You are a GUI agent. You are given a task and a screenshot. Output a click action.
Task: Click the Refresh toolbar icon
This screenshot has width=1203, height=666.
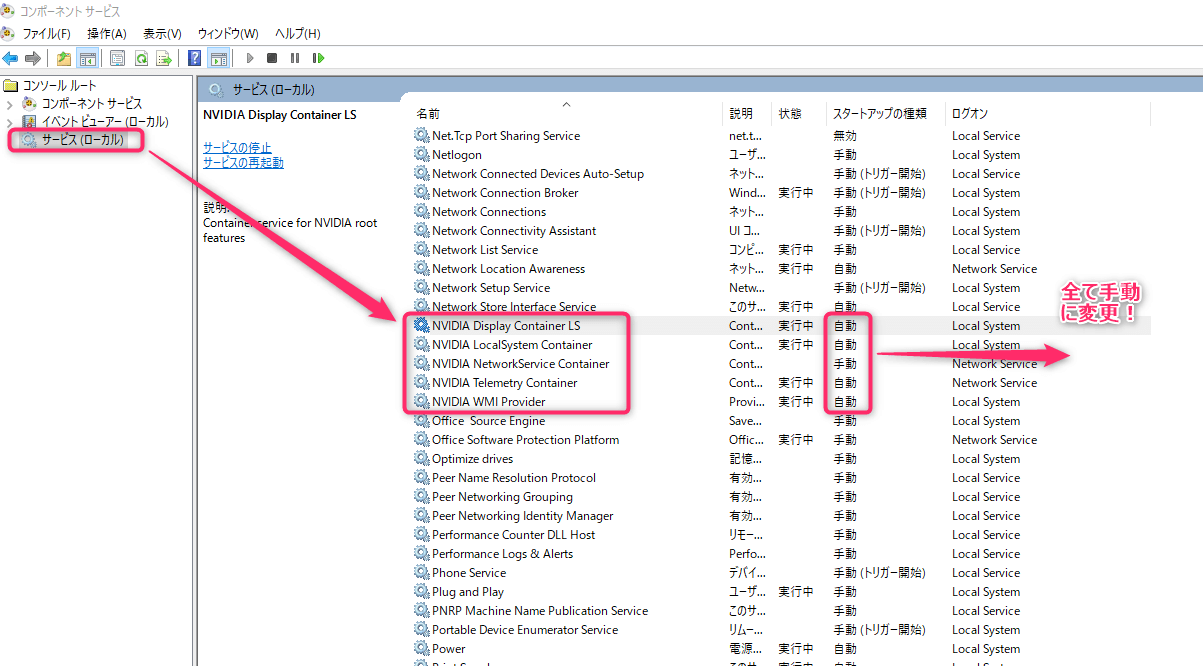tap(142, 58)
